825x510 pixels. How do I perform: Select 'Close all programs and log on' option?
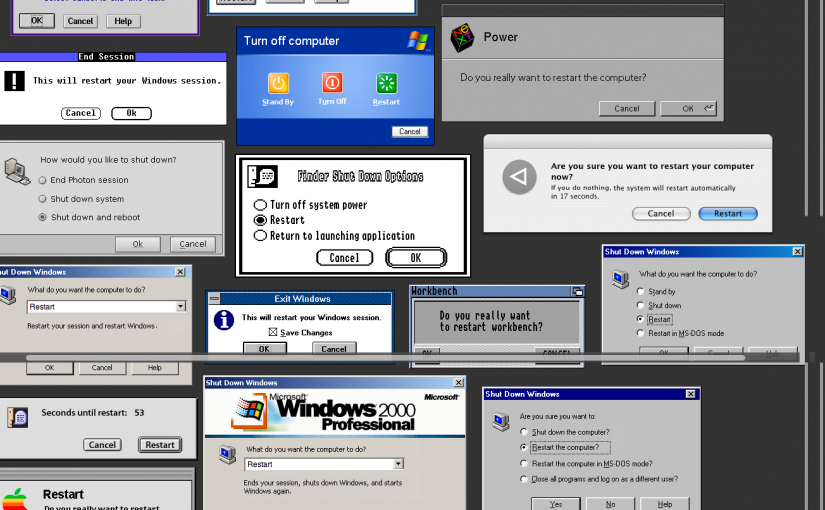[524, 479]
